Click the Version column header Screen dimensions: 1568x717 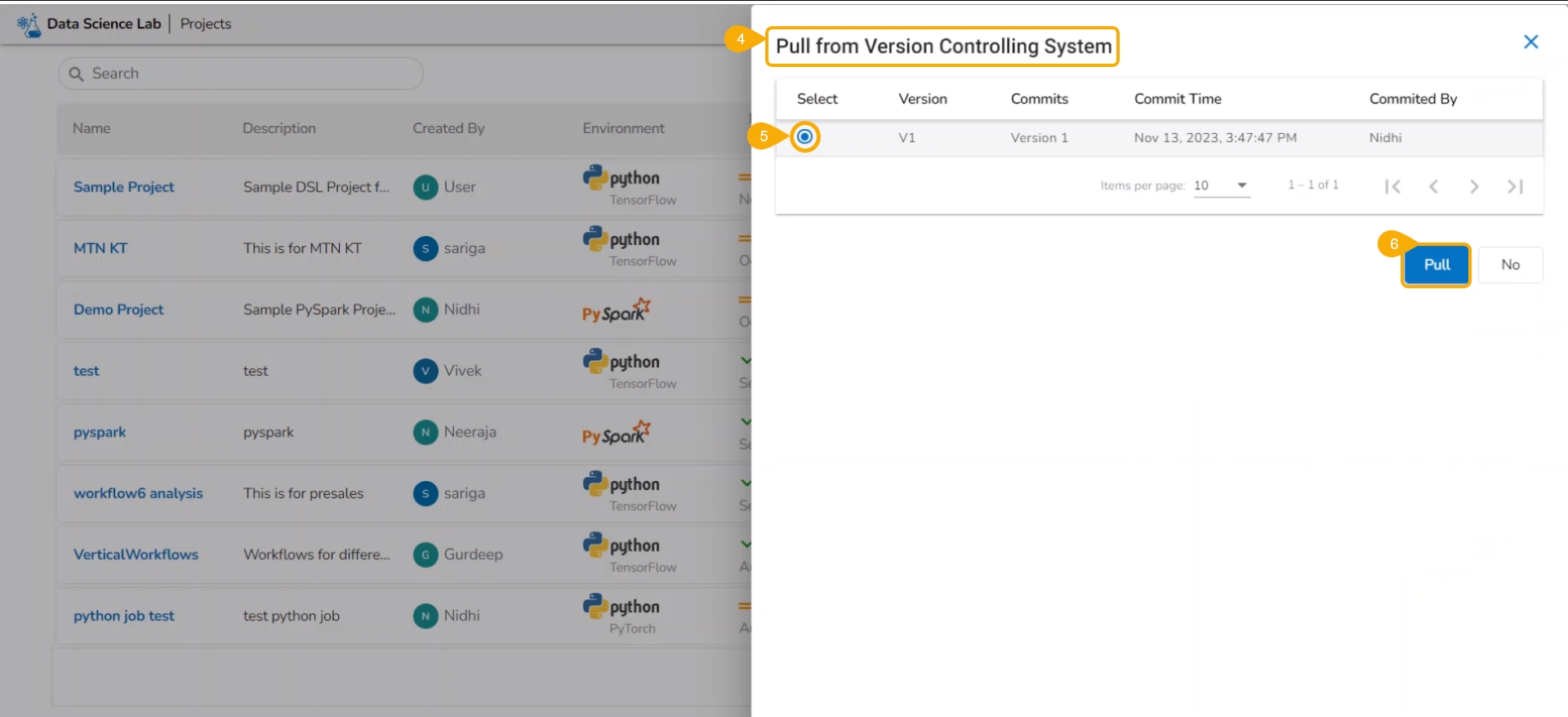(923, 99)
